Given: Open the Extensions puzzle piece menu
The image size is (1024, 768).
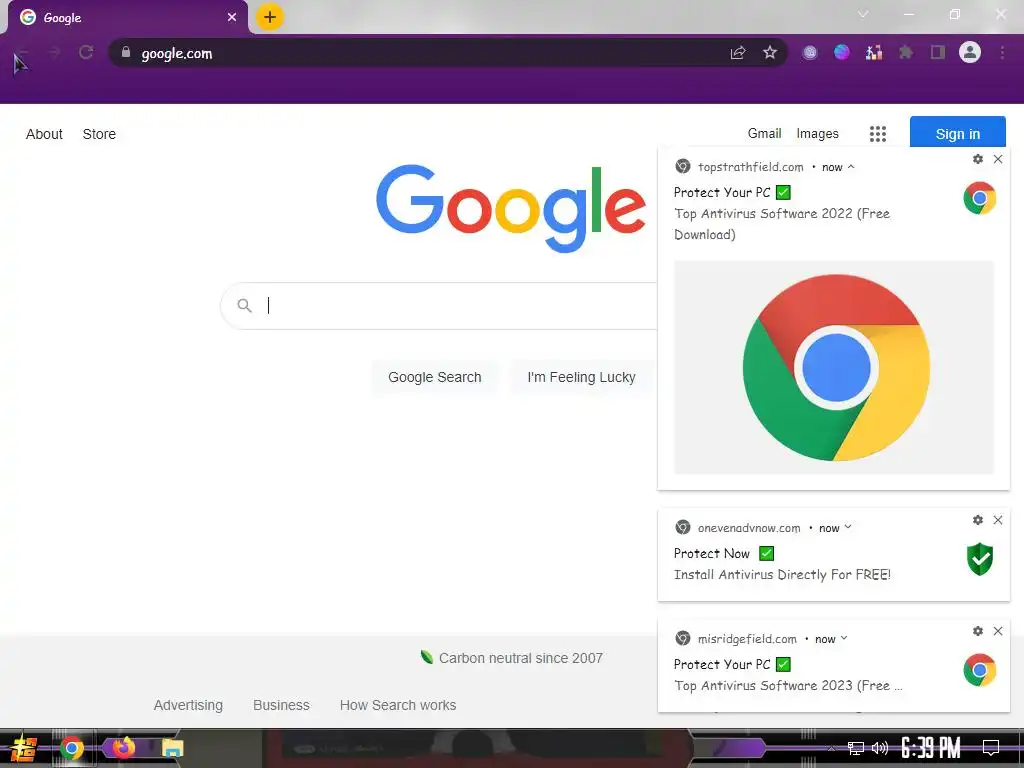Looking at the screenshot, I should (906, 52).
